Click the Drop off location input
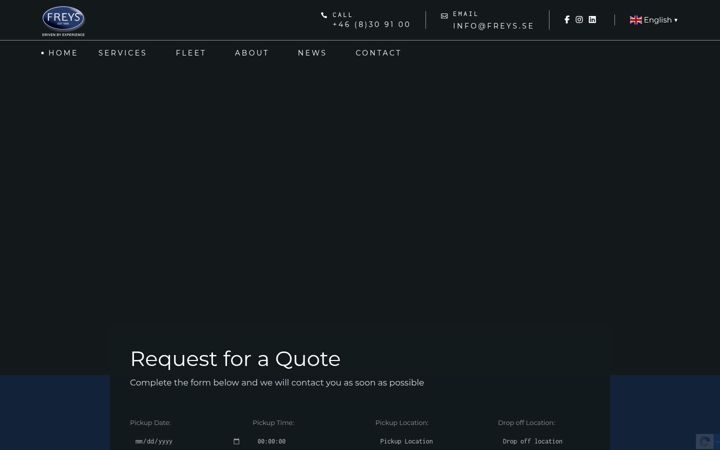720x450 pixels. (x=555, y=441)
